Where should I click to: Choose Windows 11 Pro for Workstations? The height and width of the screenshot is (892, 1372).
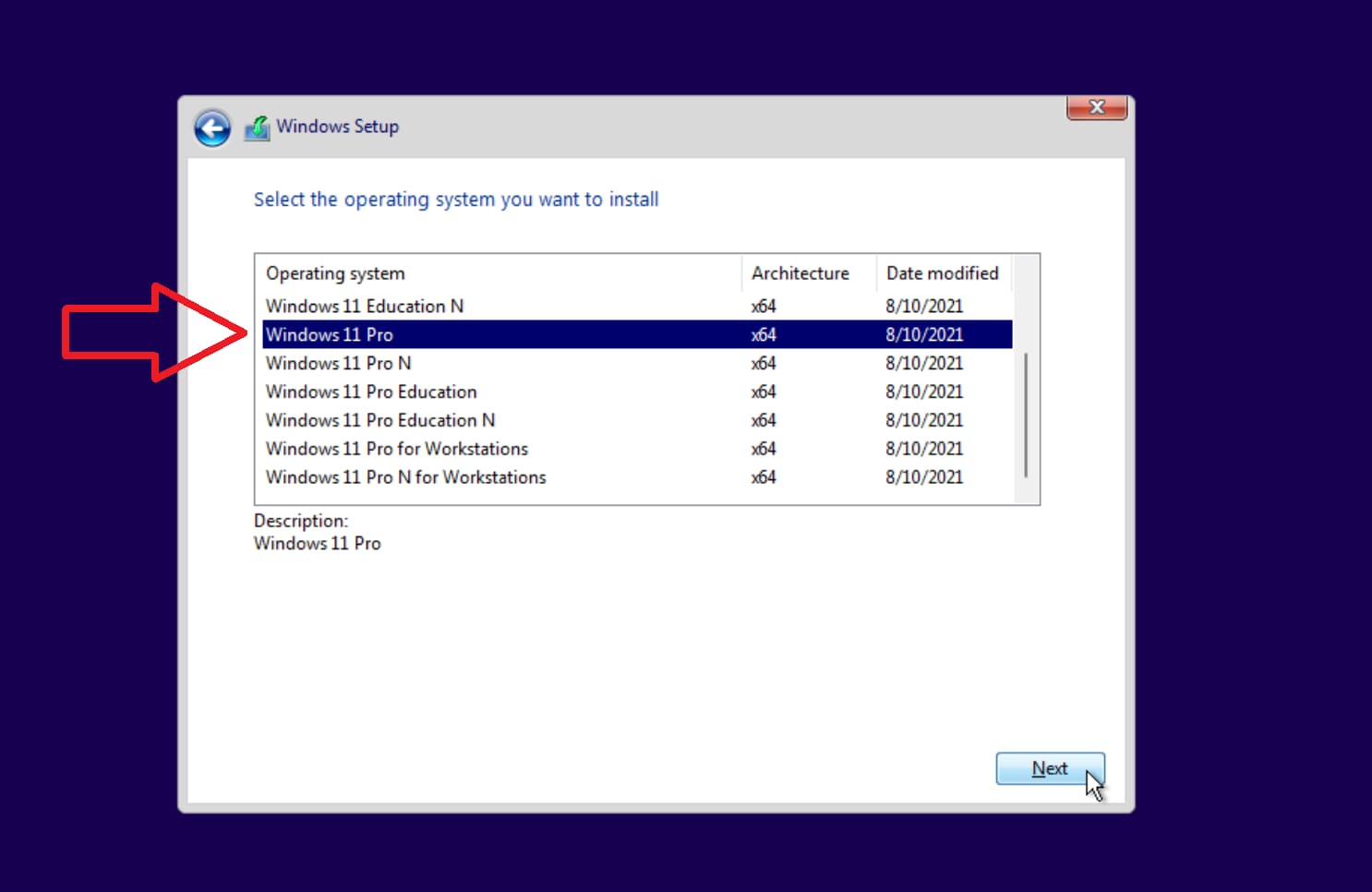tap(397, 449)
